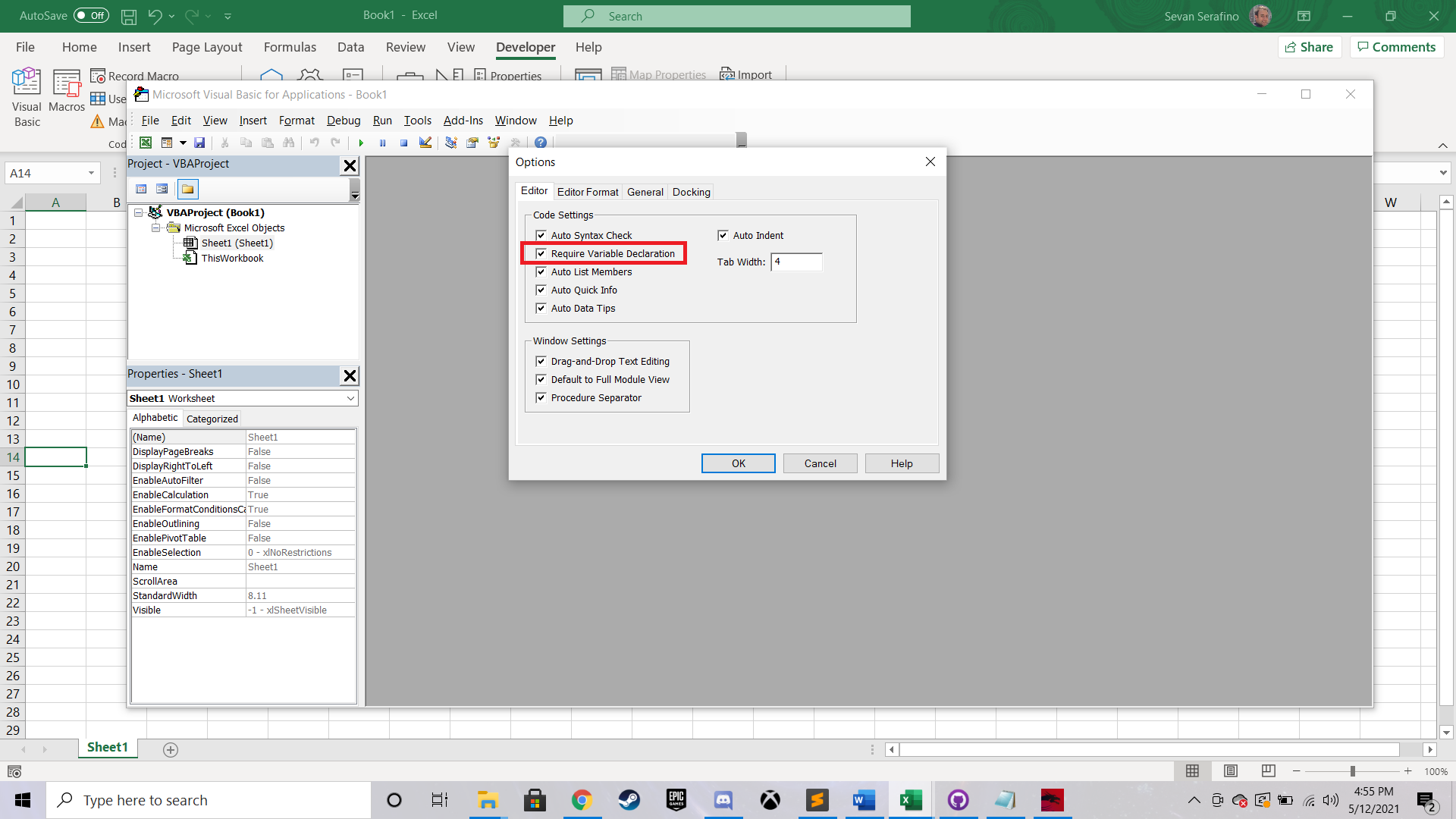Click the Cut scissors icon
Image resolution: width=1456 pixels, height=819 pixels.
tap(224, 143)
